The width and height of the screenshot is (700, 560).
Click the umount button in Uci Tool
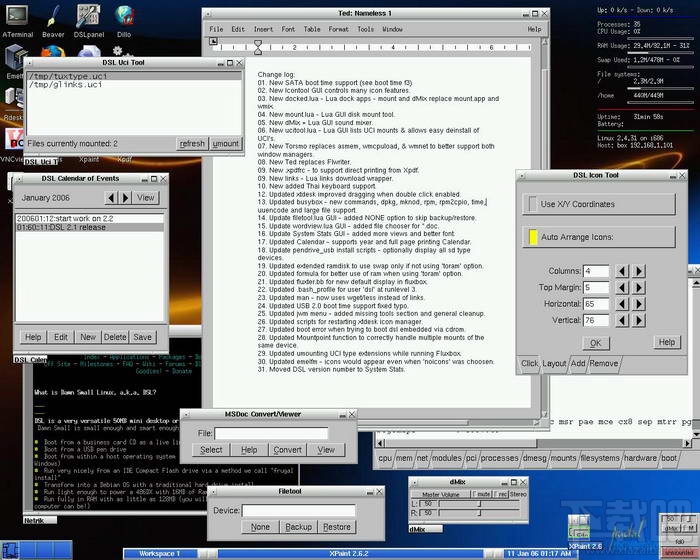point(226,144)
